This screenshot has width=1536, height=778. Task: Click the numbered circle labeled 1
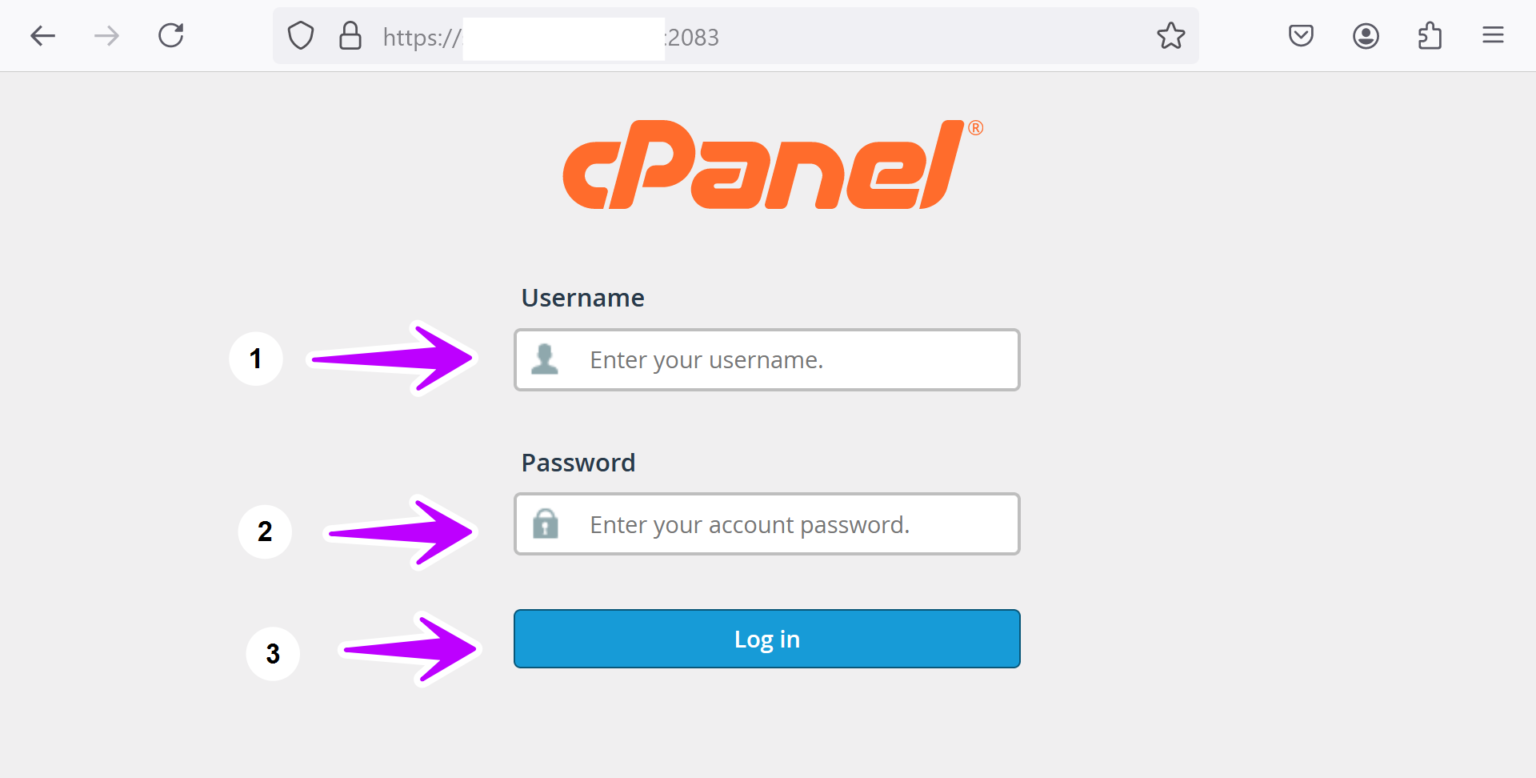[x=256, y=358]
